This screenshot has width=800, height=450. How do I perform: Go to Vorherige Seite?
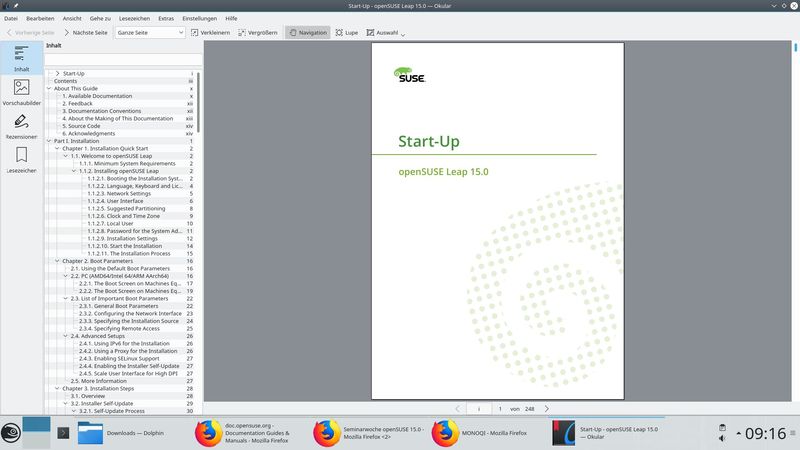point(30,33)
